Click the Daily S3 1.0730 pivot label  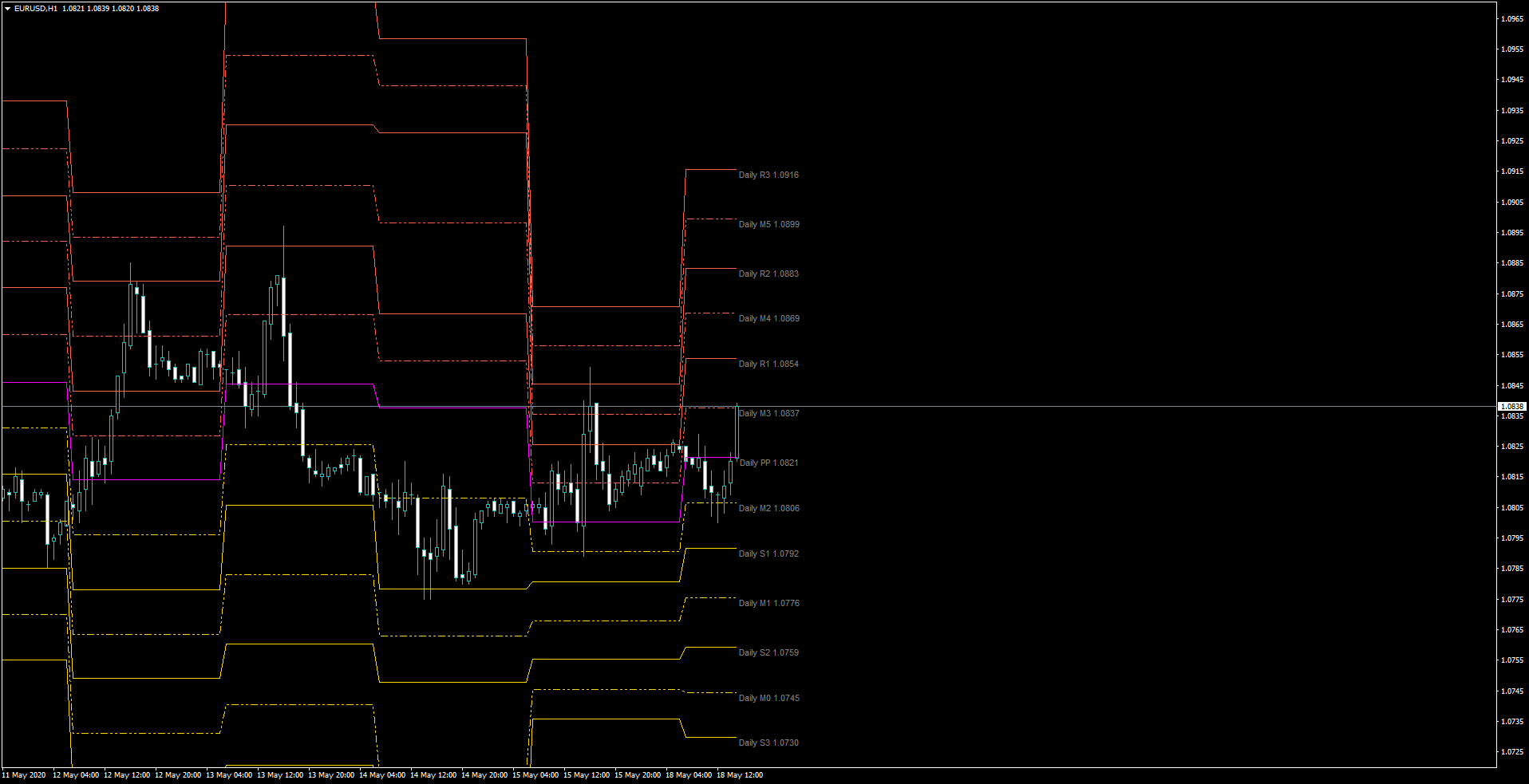[768, 743]
